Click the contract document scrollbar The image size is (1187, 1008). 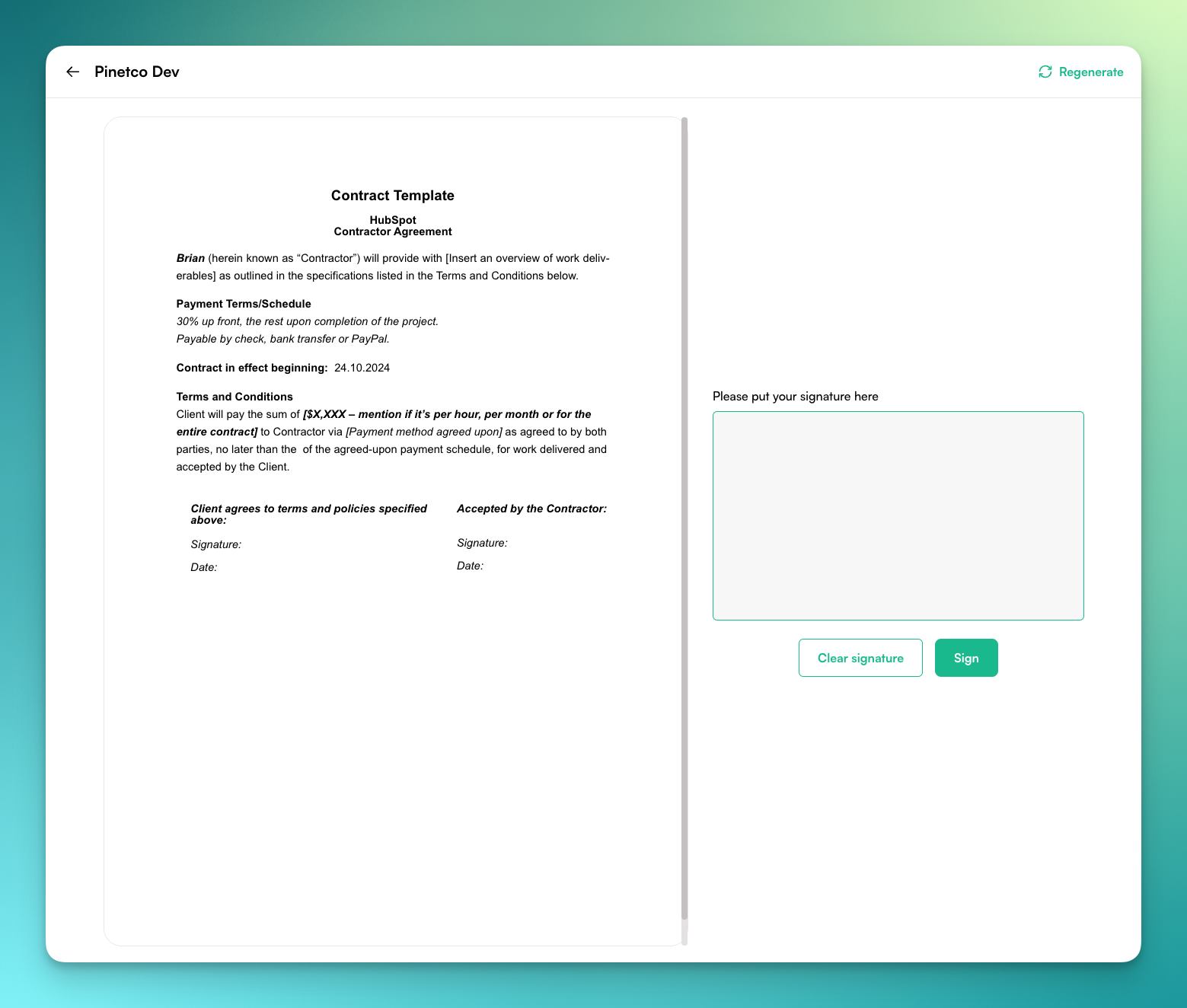684,518
